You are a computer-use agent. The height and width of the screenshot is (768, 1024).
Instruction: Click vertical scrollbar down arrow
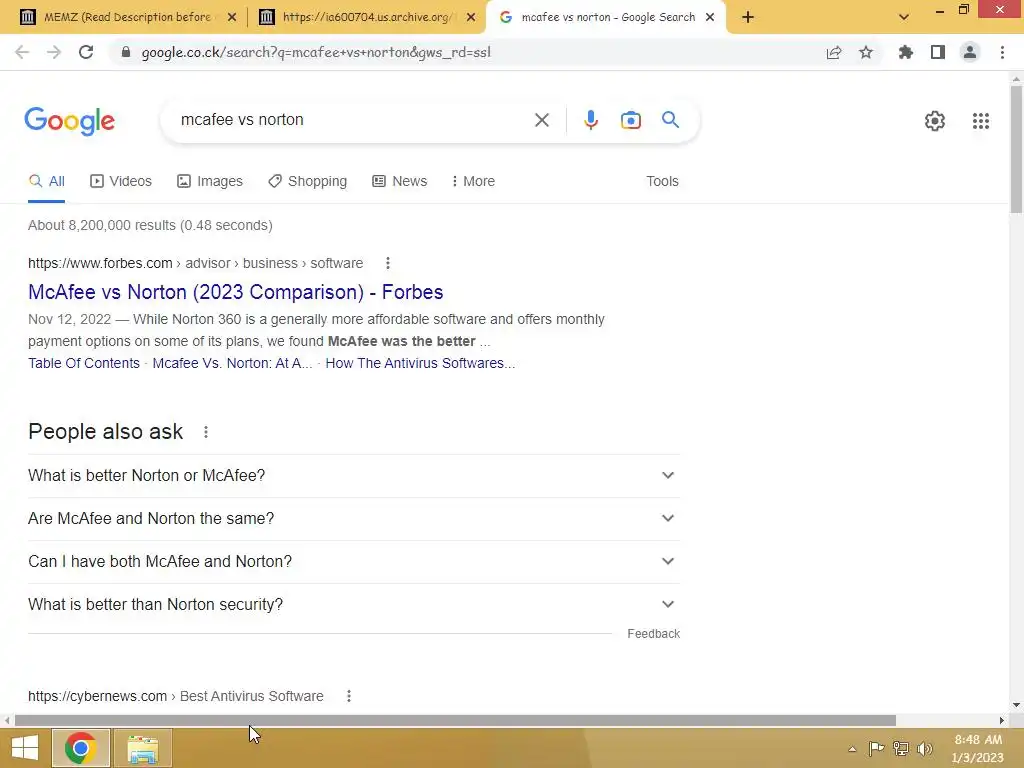(1016, 705)
